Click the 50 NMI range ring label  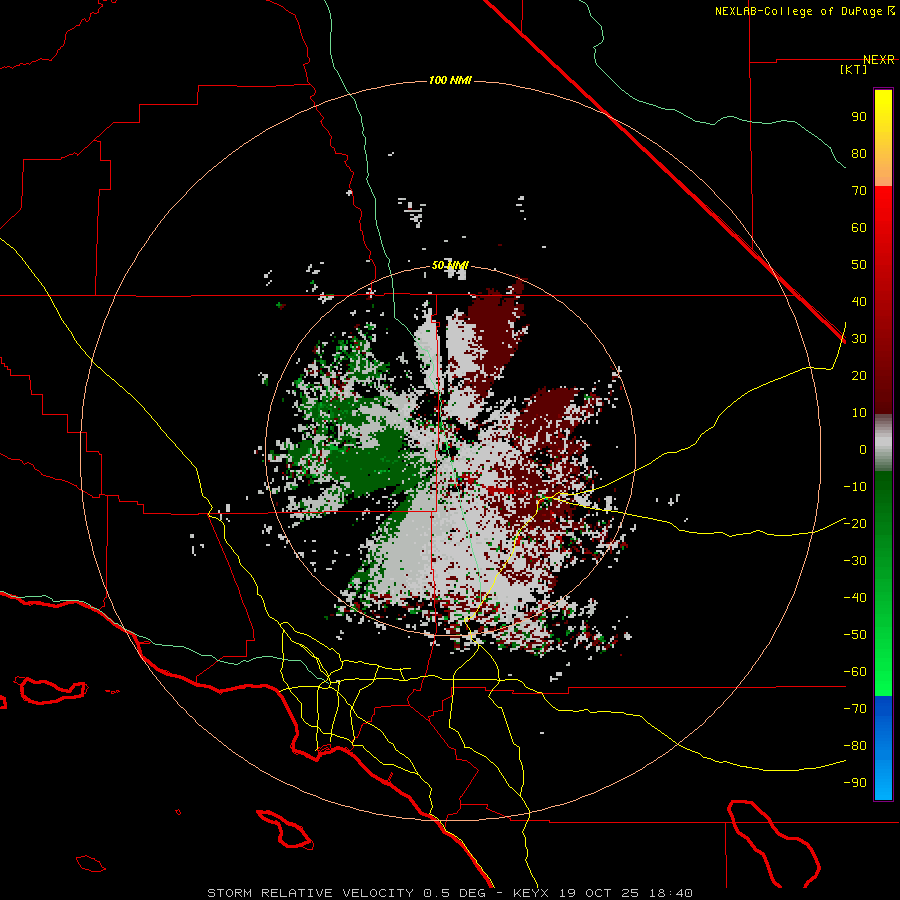pos(450,265)
